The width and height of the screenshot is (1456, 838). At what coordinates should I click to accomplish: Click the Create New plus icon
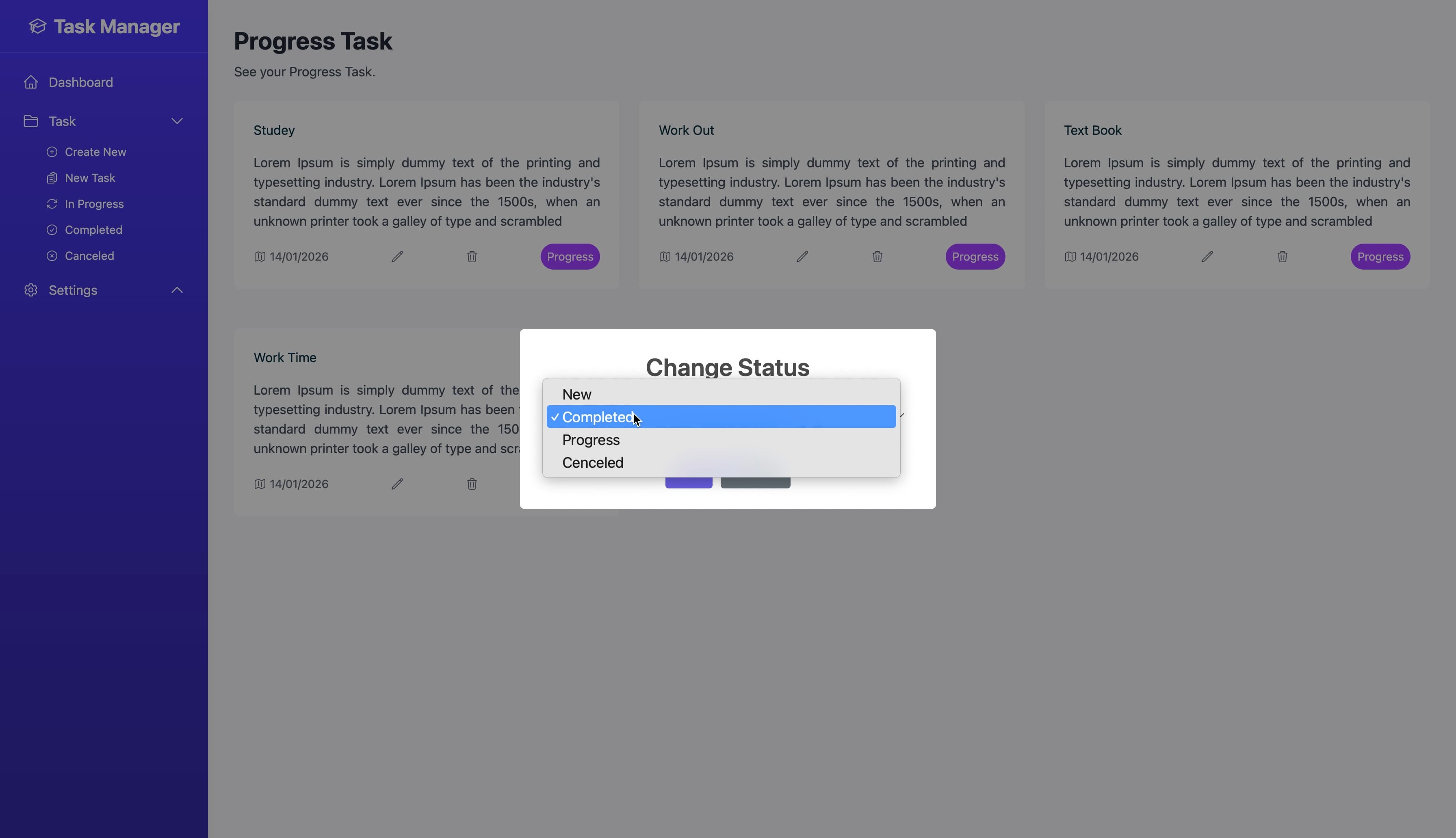(52, 151)
